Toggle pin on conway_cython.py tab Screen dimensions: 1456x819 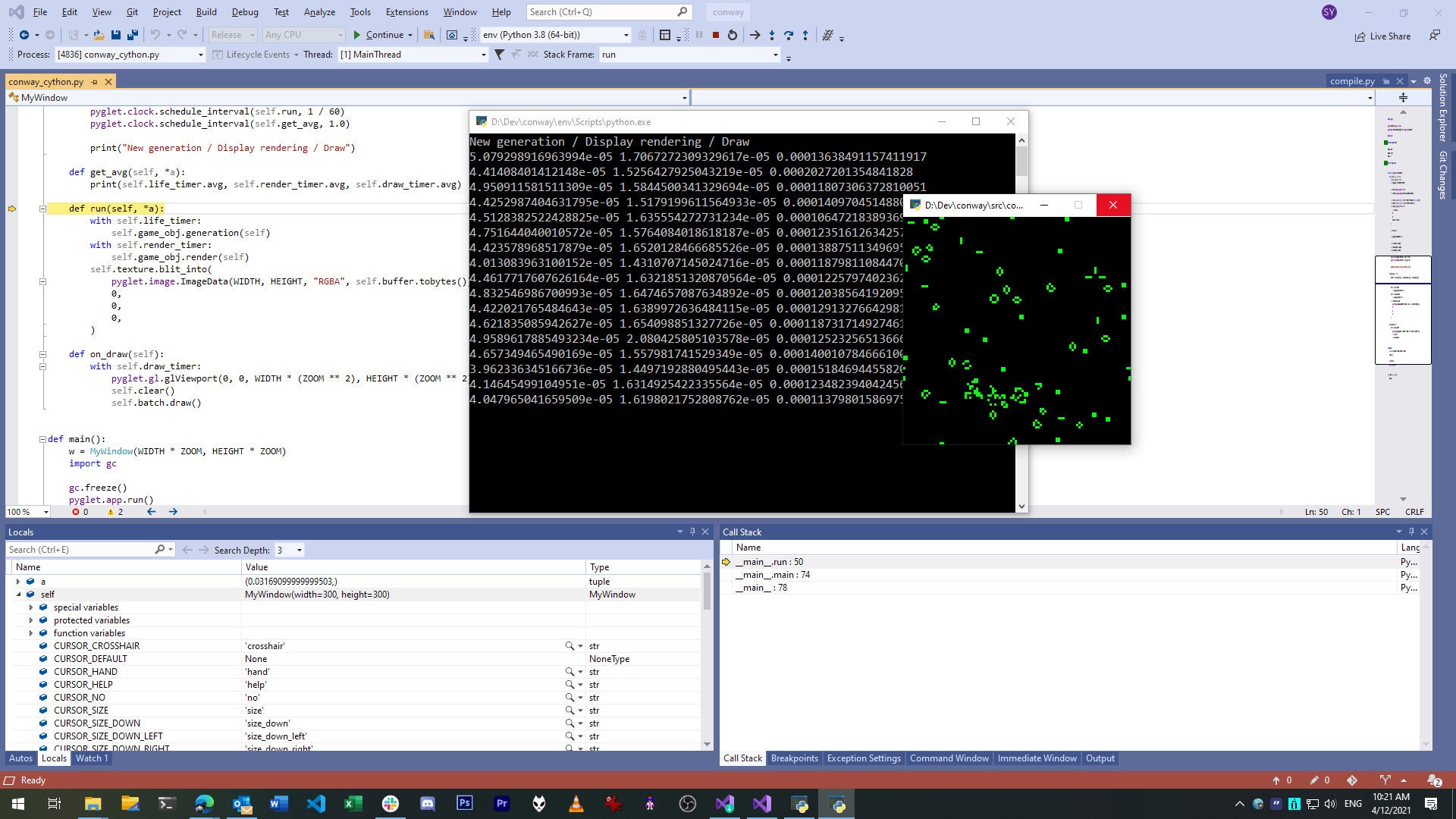pyautogui.click(x=94, y=81)
